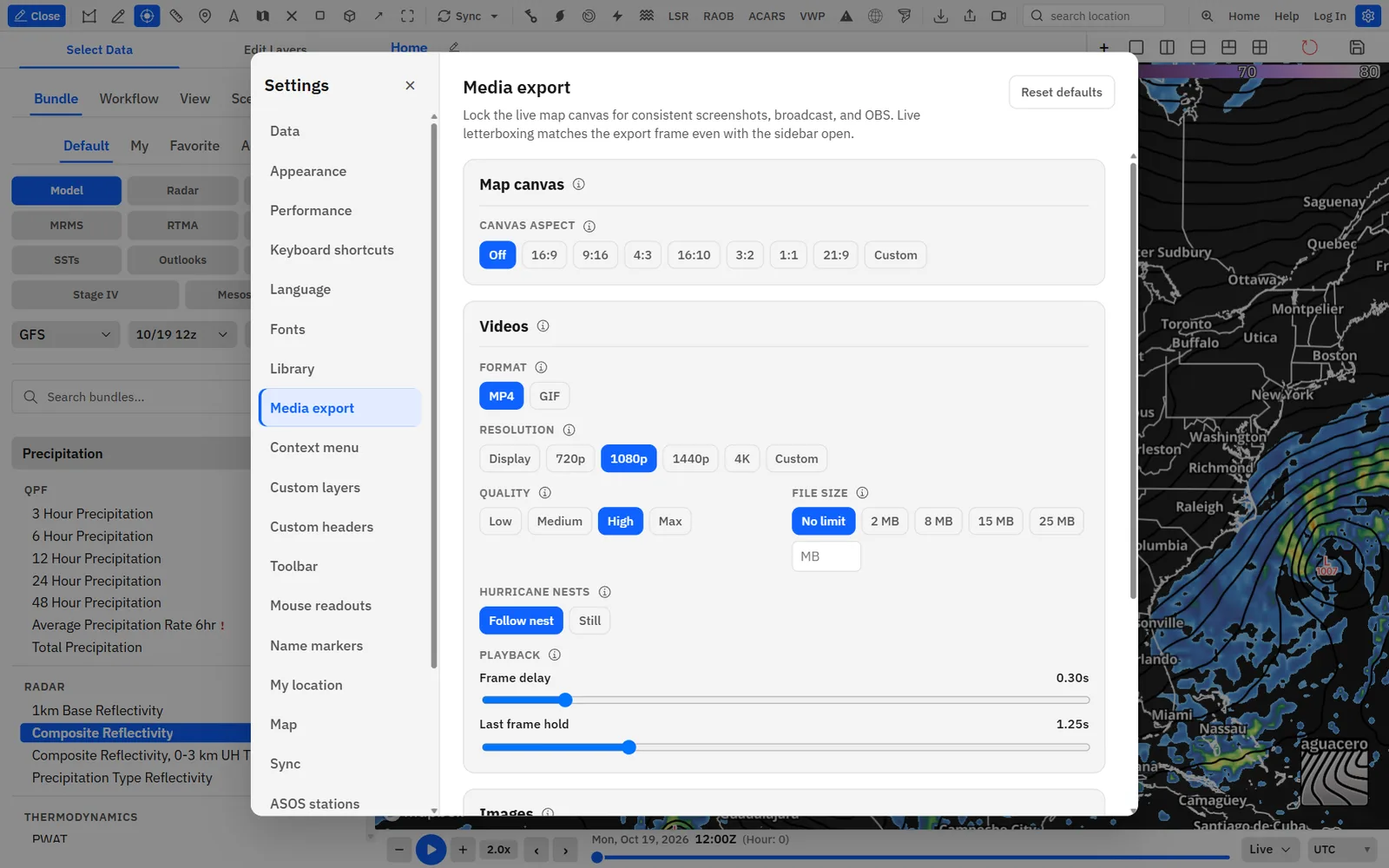Close the Settings dialog with the X
Viewport: 1389px width, 868px height.
click(410, 85)
